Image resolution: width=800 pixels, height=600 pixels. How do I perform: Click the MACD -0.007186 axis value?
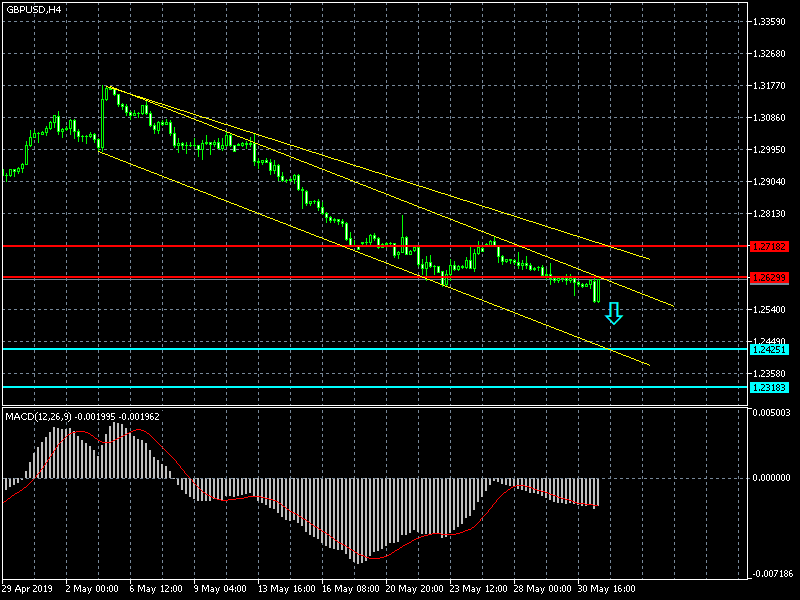771,574
